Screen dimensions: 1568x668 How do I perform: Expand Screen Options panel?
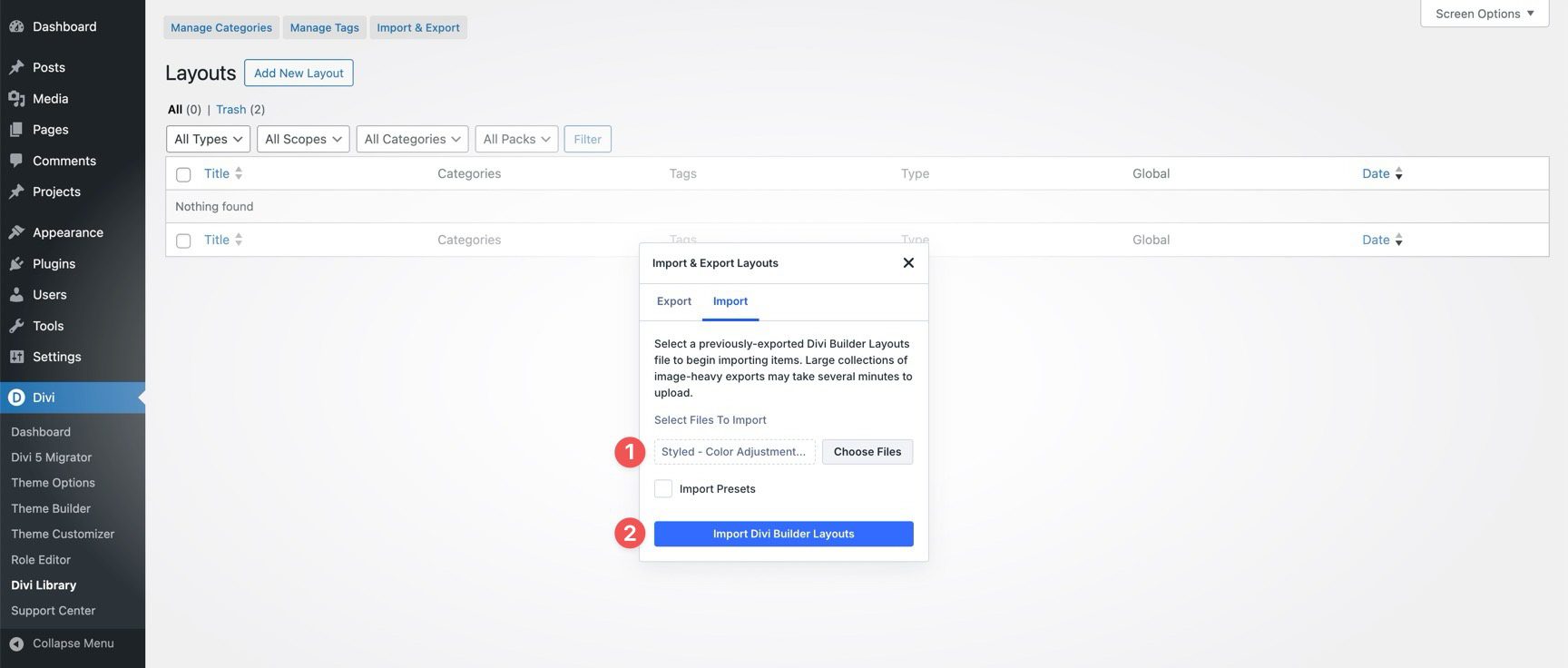pyautogui.click(x=1485, y=14)
